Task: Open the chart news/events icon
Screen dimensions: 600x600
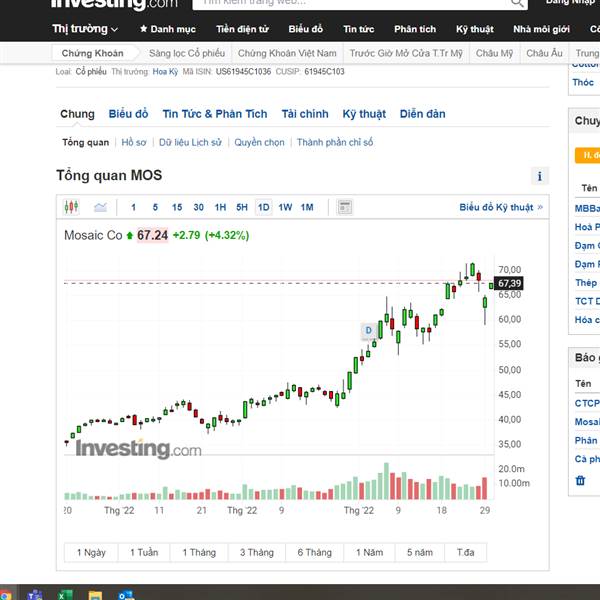Action: pyautogui.click(x=344, y=207)
